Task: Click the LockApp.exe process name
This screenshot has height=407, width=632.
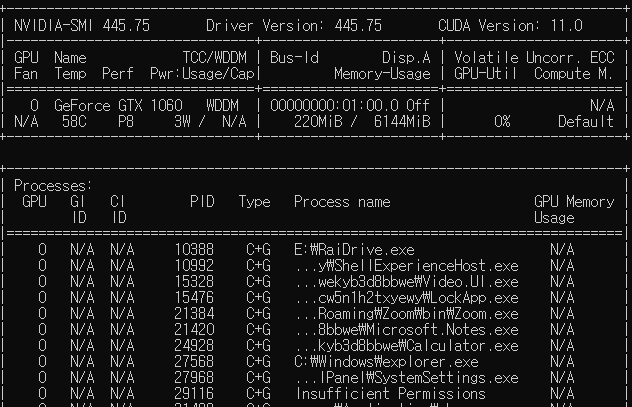Action: tap(407, 298)
